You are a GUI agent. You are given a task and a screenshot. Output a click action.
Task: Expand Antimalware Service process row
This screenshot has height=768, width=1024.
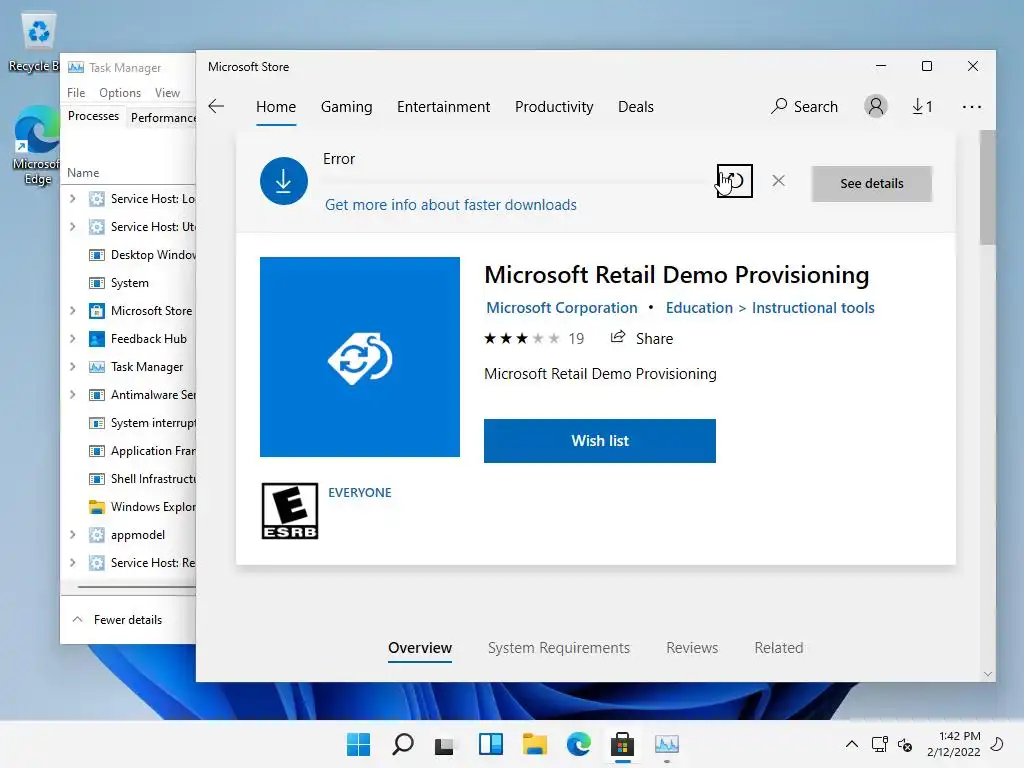tap(72, 395)
